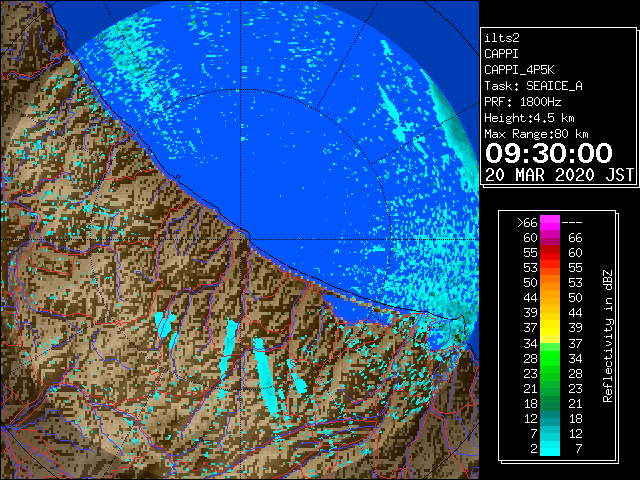
Task: Select the '20 MAR 2020 JST' date
Action: 559,175
